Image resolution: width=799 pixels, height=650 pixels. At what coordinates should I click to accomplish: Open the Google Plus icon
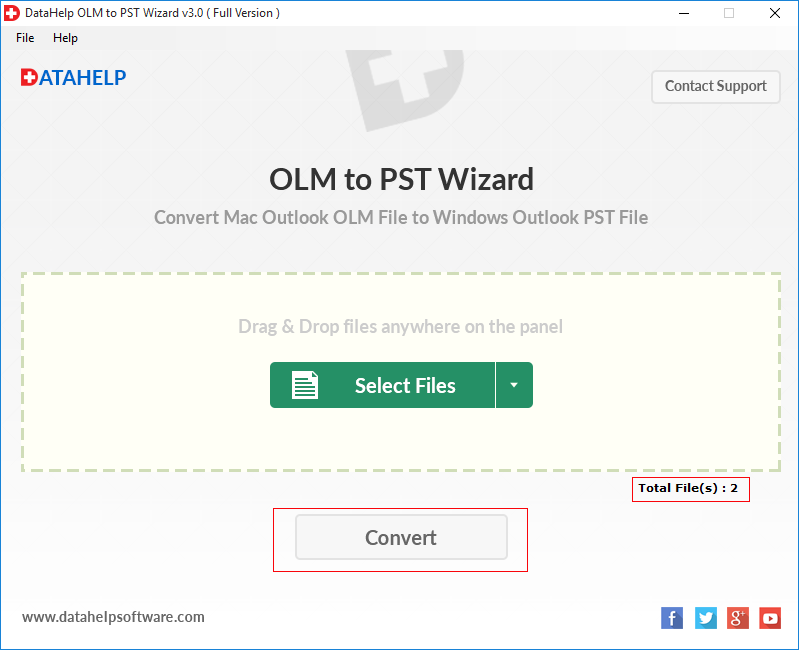click(737, 618)
